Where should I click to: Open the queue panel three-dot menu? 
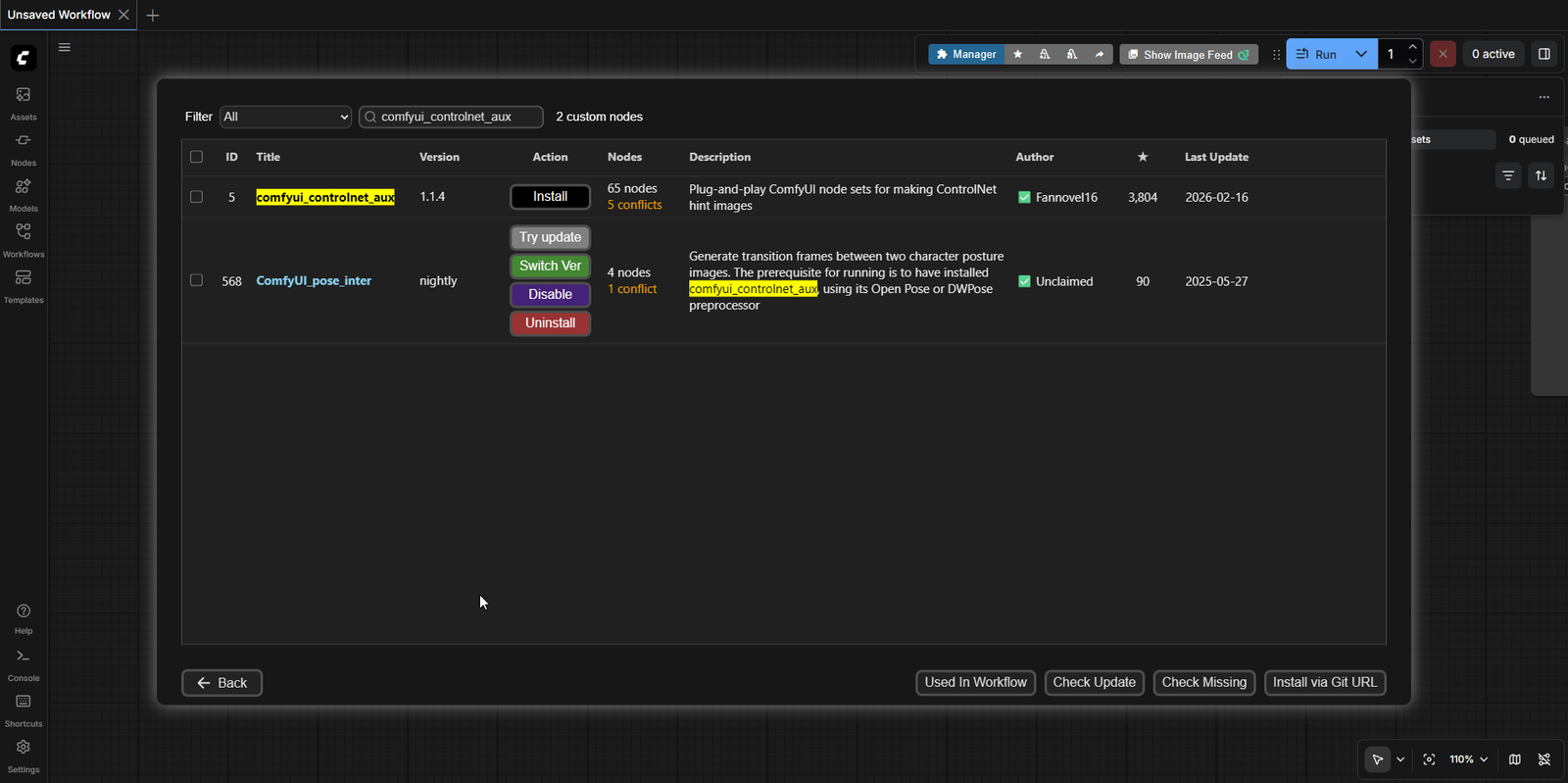click(1544, 97)
